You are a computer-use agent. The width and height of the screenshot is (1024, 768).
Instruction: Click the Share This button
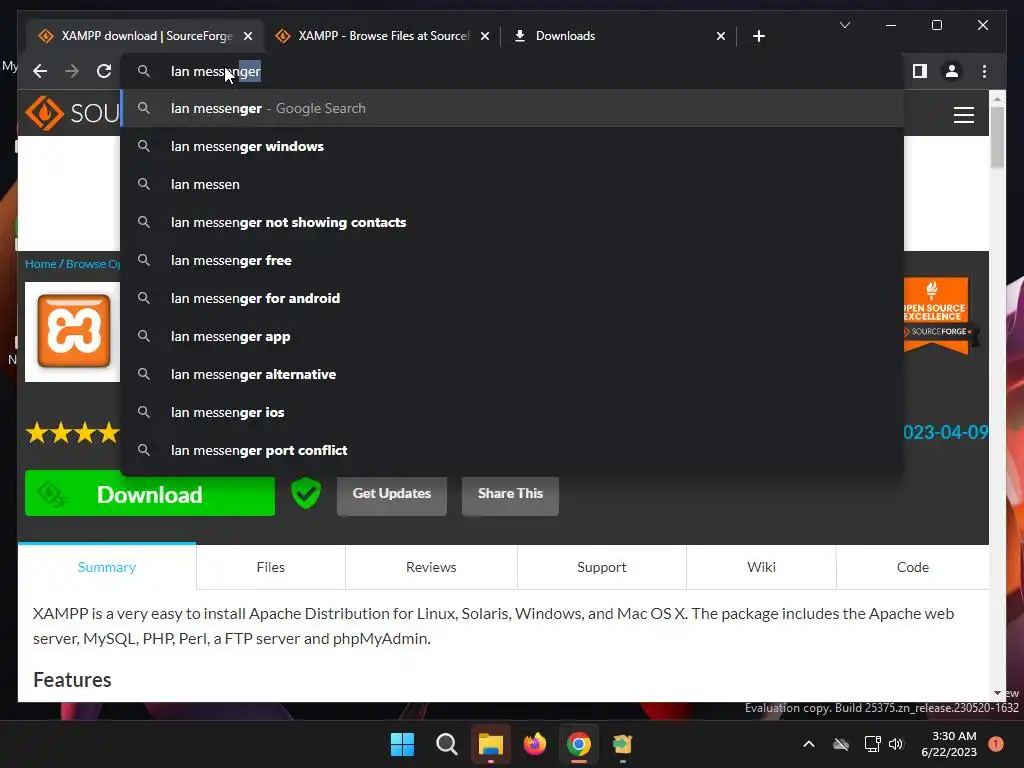[510, 494]
